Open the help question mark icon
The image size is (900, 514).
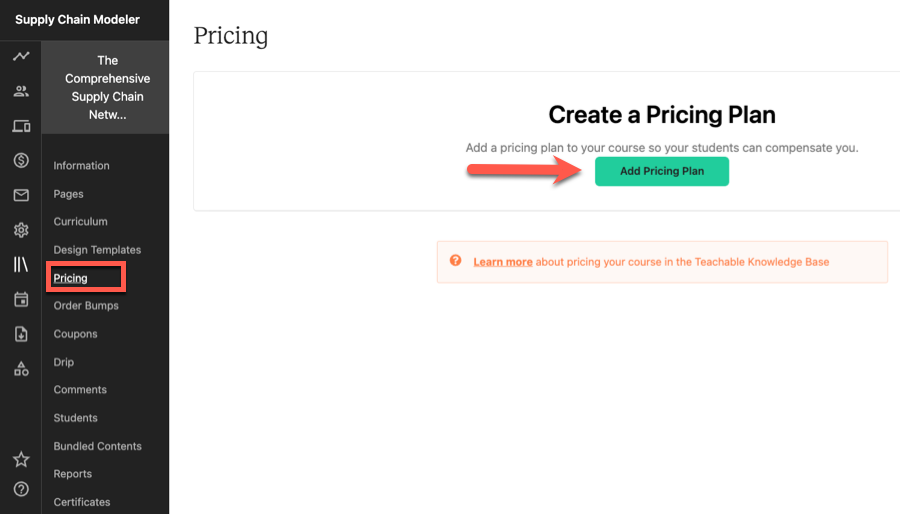(21, 489)
